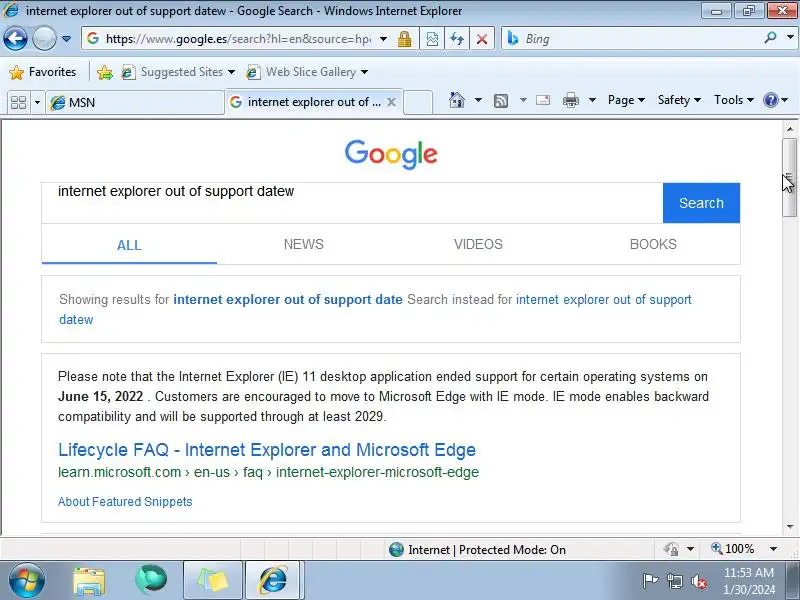Image resolution: width=800 pixels, height=600 pixels.
Task: Expand the Print options dropdown arrow
Action: pos(592,100)
